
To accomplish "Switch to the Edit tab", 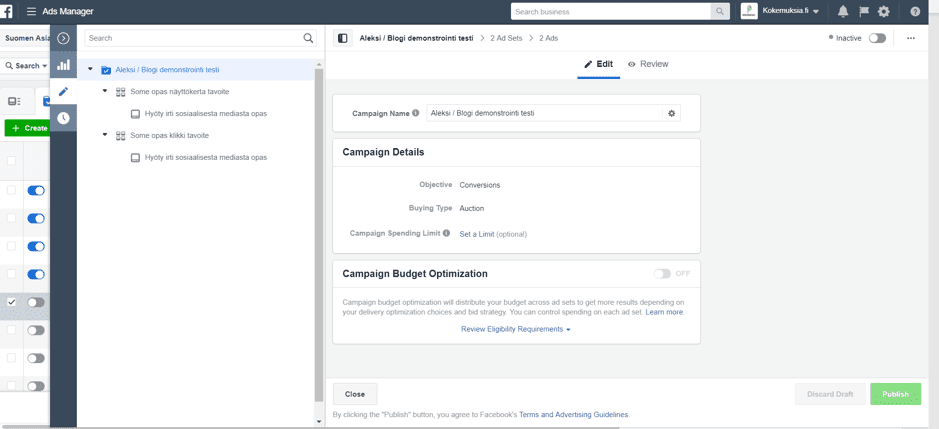I will 599,64.
